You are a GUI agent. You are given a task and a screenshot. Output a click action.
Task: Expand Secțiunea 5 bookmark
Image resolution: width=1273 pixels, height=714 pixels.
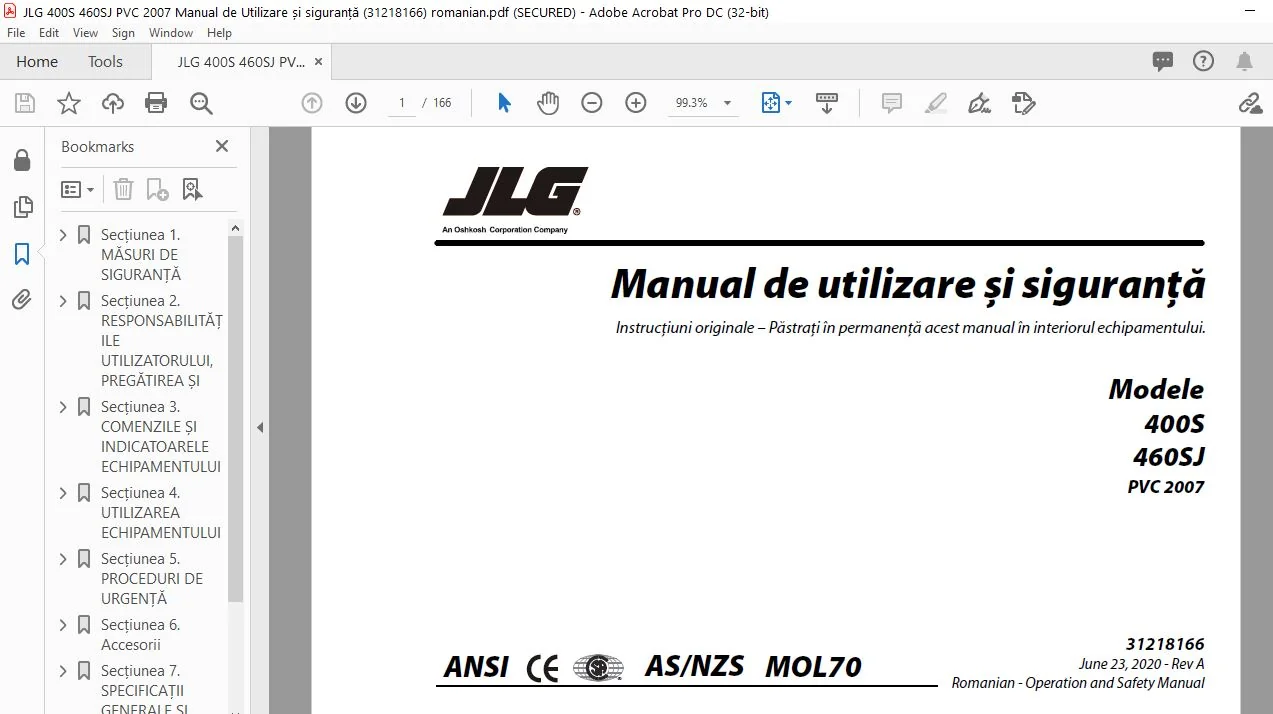64,559
